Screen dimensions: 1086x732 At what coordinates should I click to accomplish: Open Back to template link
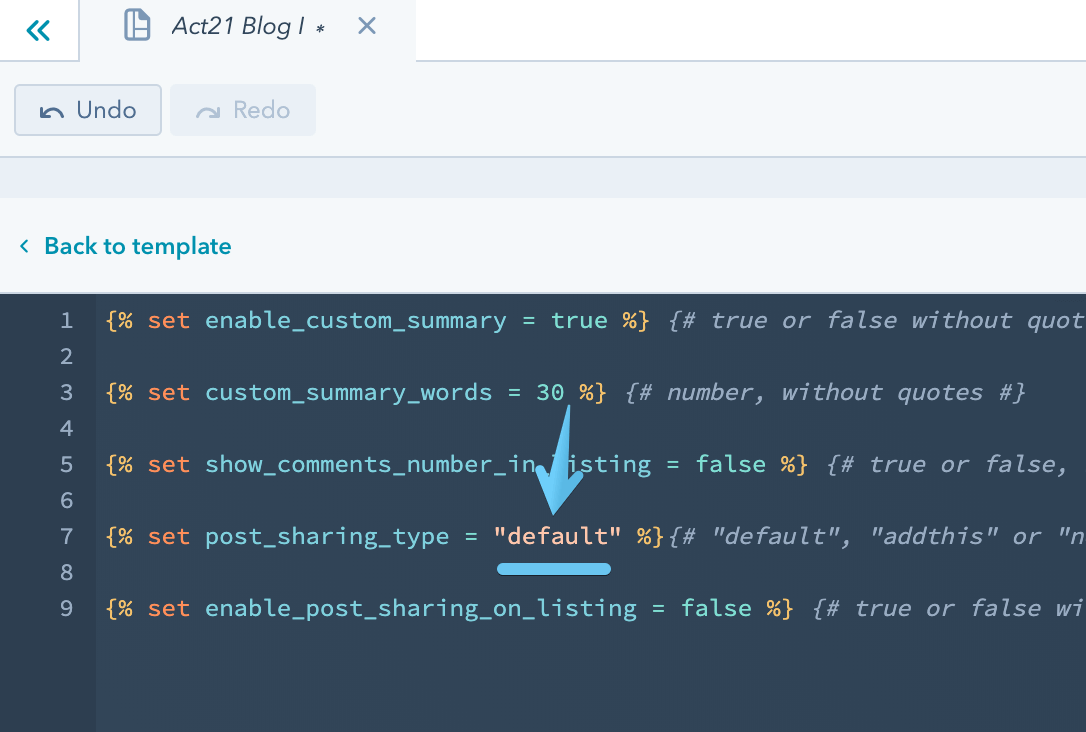[137, 246]
